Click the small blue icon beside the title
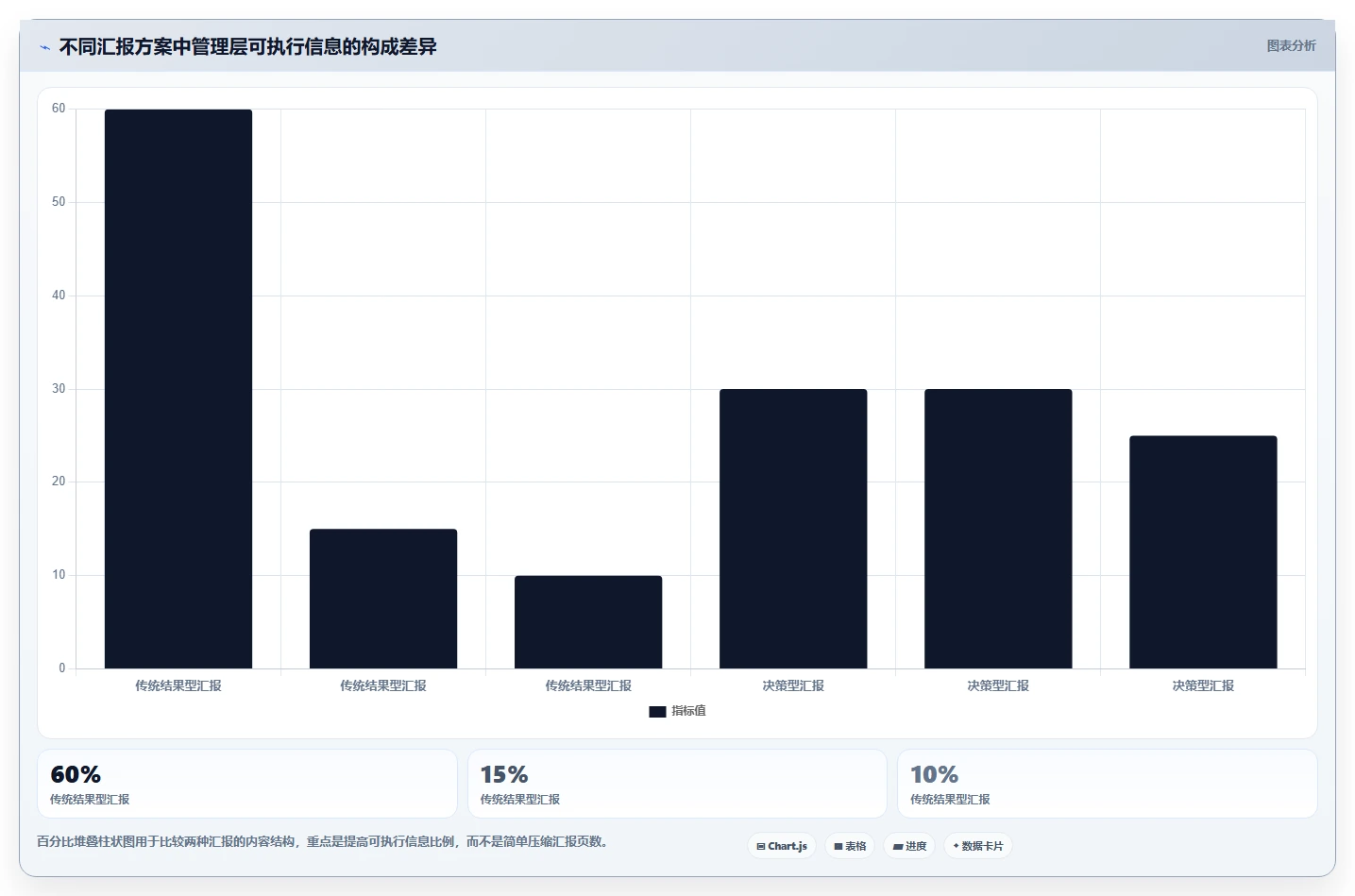This screenshot has height=896, width=1355. (x=44, y=47)
